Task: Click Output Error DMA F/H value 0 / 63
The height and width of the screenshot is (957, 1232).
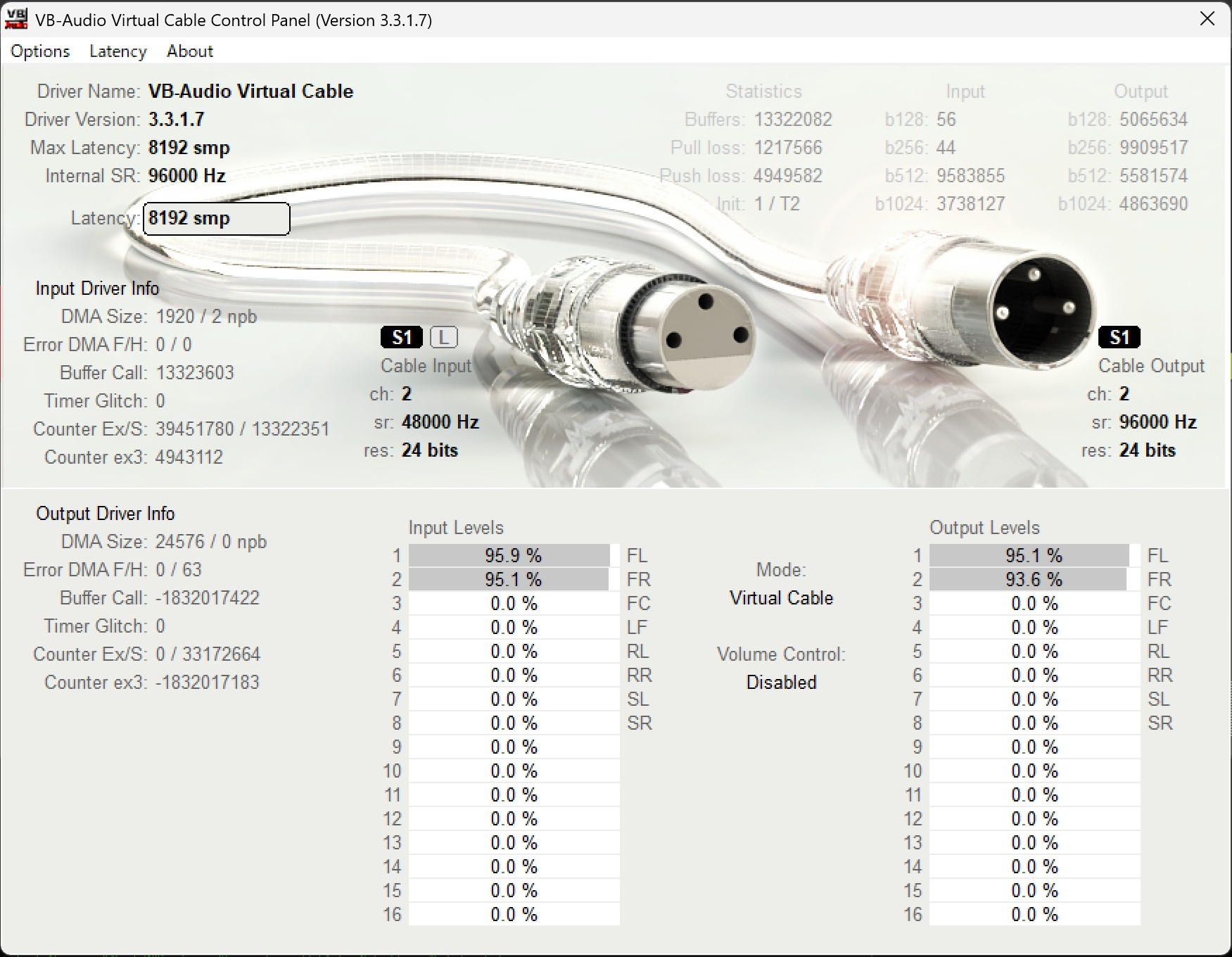Action: pos(179,570)
